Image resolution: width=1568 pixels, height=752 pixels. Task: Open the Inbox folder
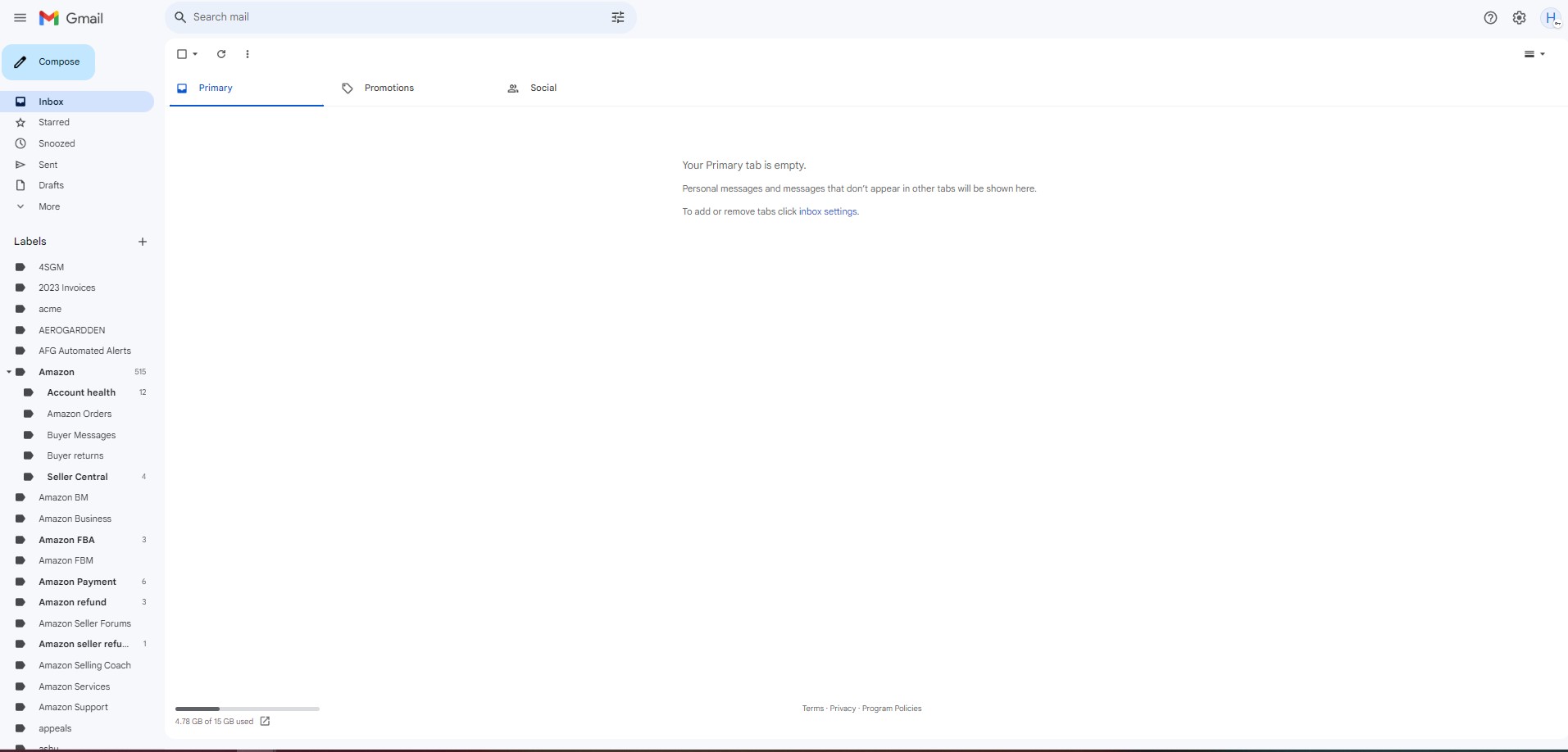77,102
